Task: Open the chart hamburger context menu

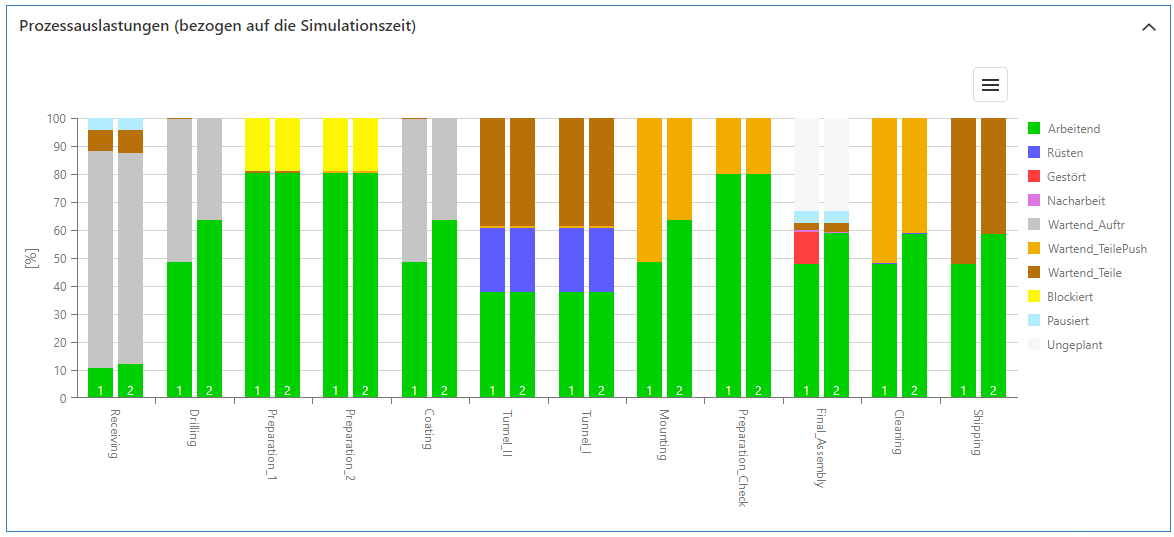Action: tap(990, 85)
